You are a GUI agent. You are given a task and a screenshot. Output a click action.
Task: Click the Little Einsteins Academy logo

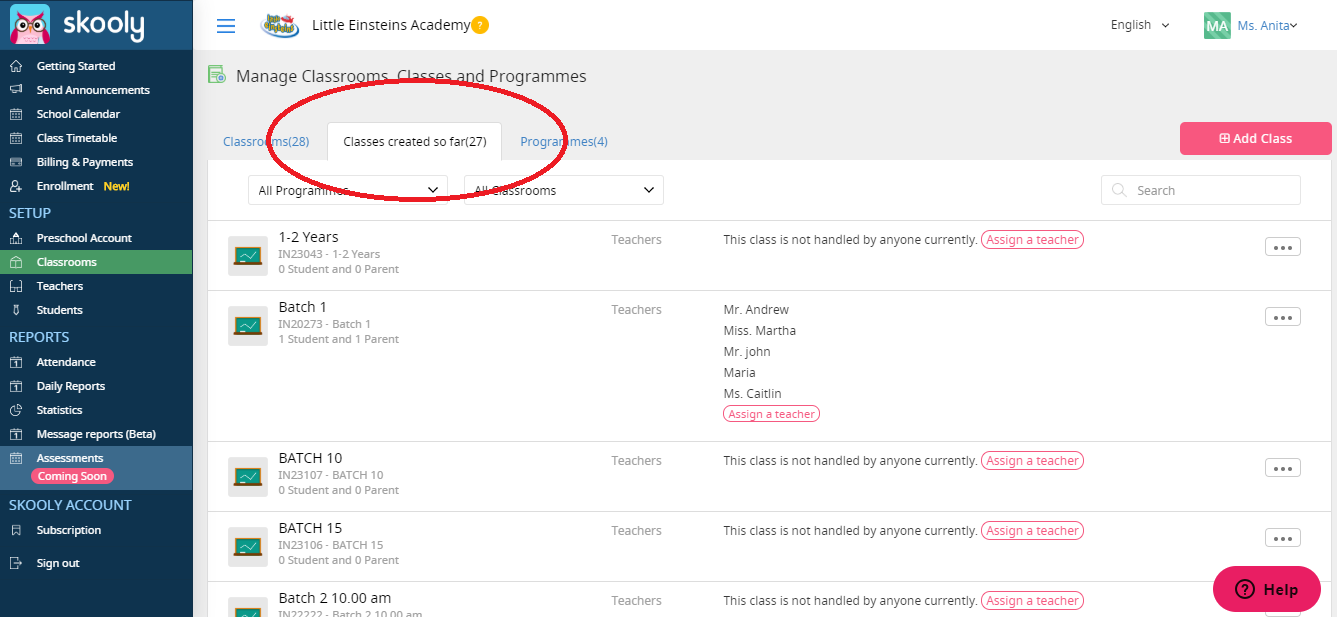coord(281,25)
